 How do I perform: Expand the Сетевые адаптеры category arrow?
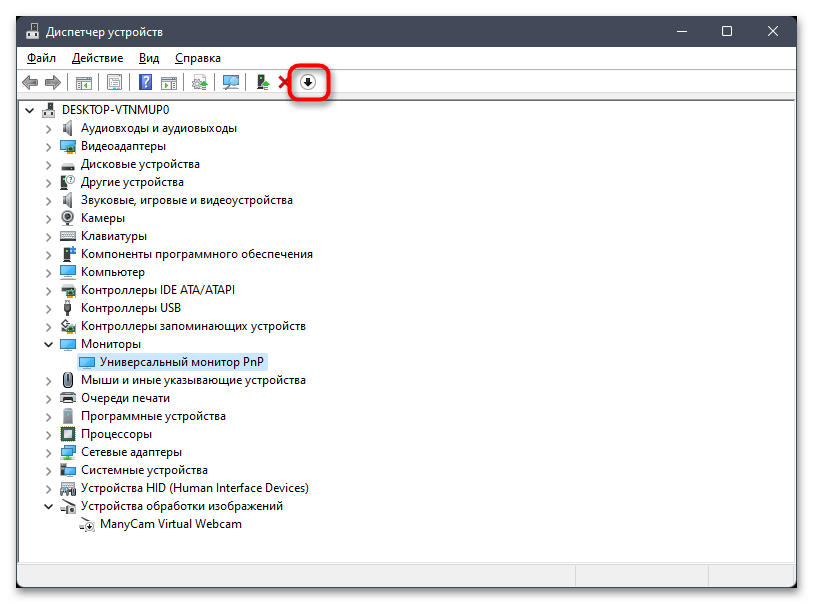[x=48, y=453]
